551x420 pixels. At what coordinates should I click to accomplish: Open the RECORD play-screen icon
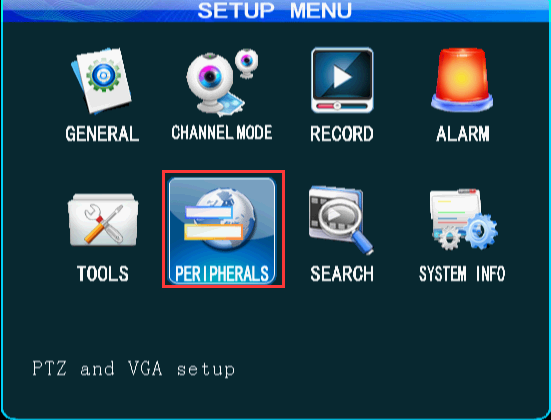coord(342,80)
